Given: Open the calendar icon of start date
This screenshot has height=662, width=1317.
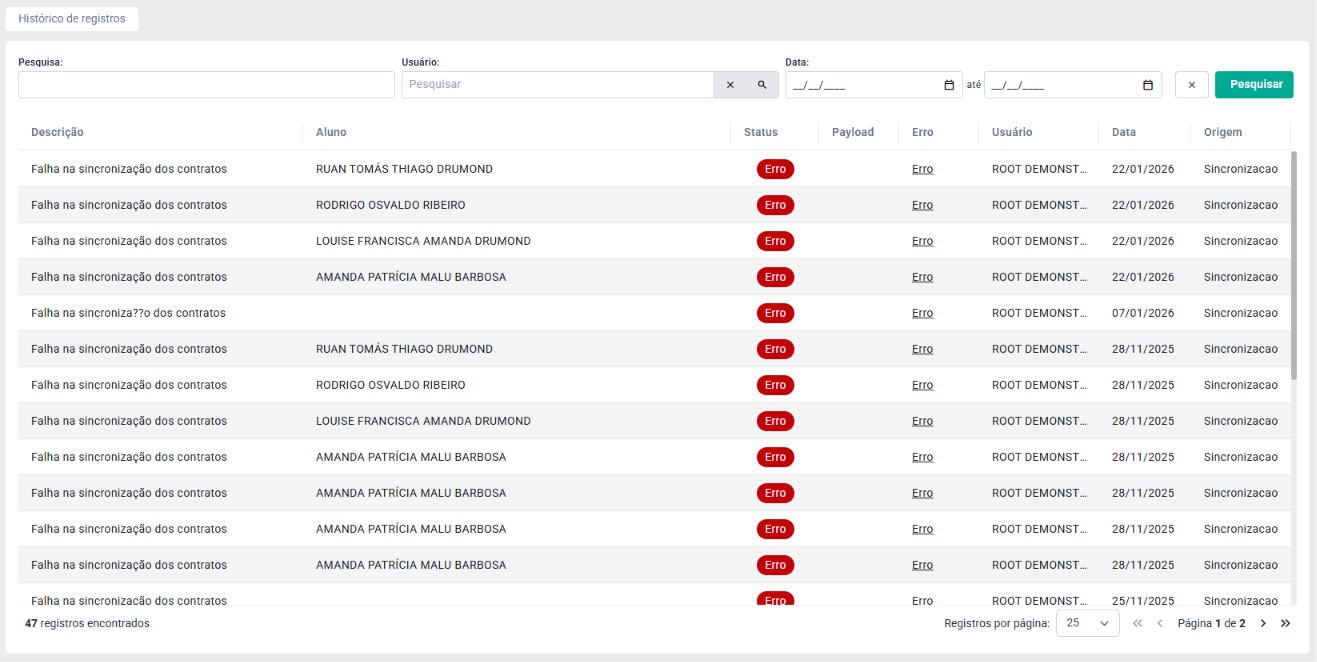Looking at the screenshot, I should pyautogui.click(x=949, y=85).
